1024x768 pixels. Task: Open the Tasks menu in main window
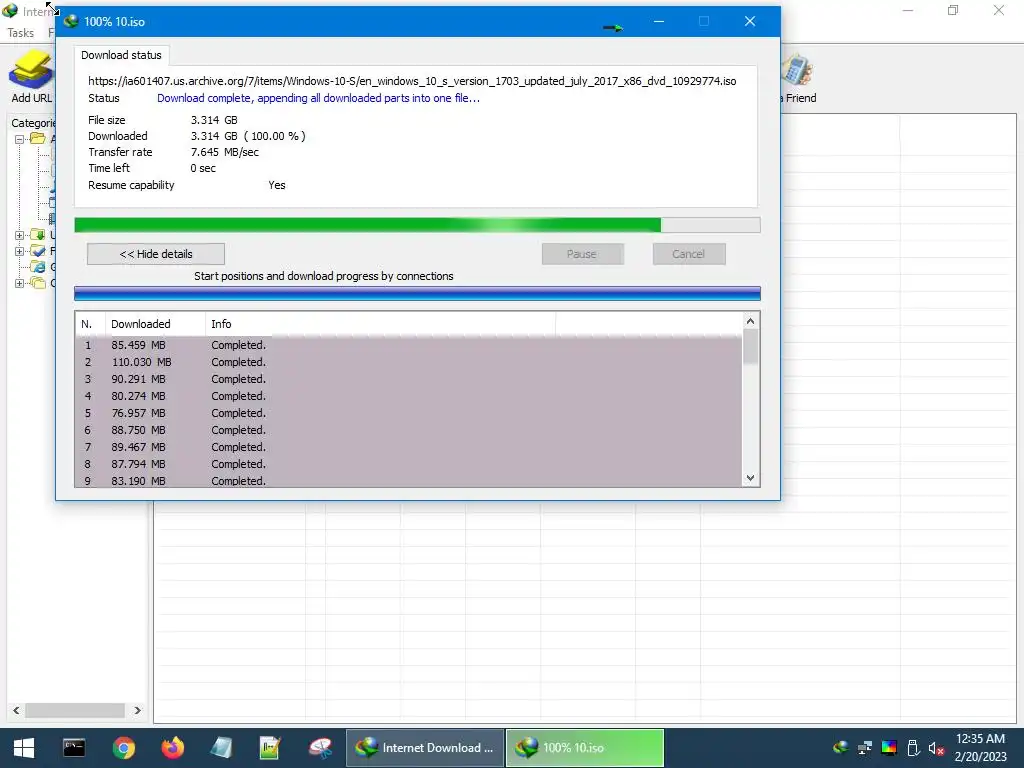point(20,33)
